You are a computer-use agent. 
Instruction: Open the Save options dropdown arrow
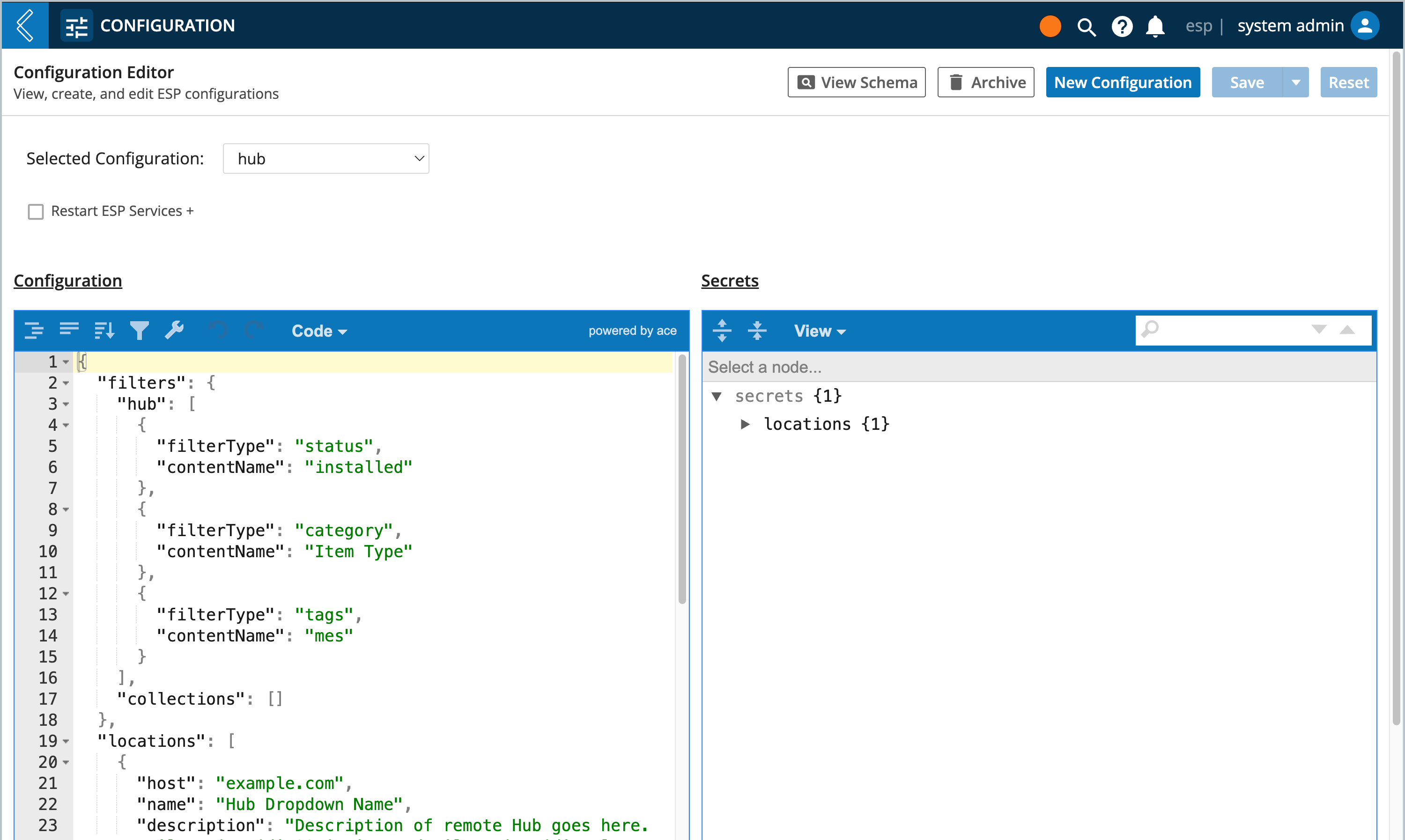click(x=1296, y=82)
